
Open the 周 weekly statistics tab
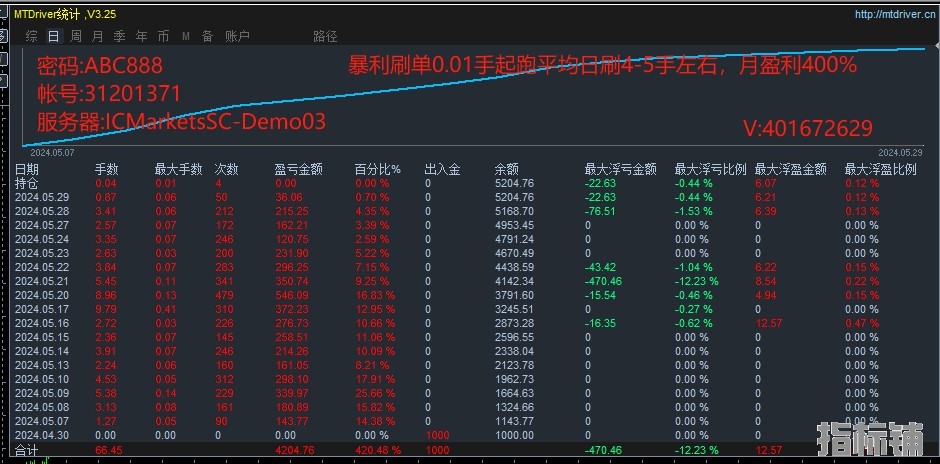(75, 36)
